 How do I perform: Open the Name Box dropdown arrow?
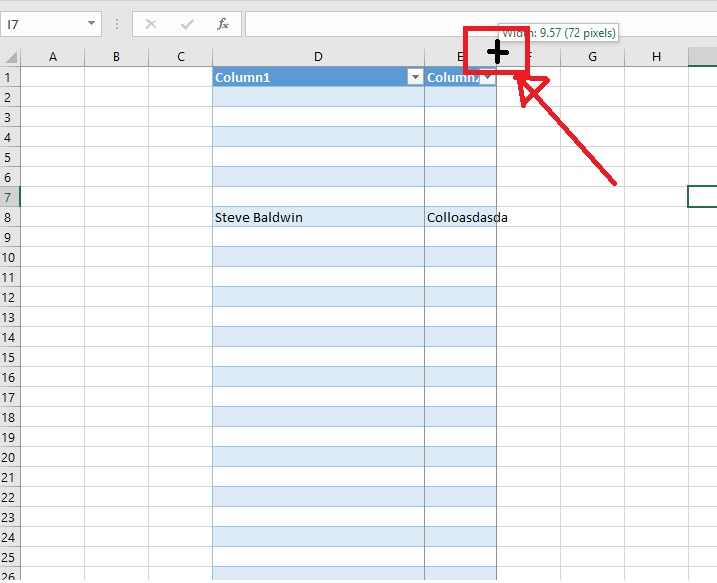[91, 23]
